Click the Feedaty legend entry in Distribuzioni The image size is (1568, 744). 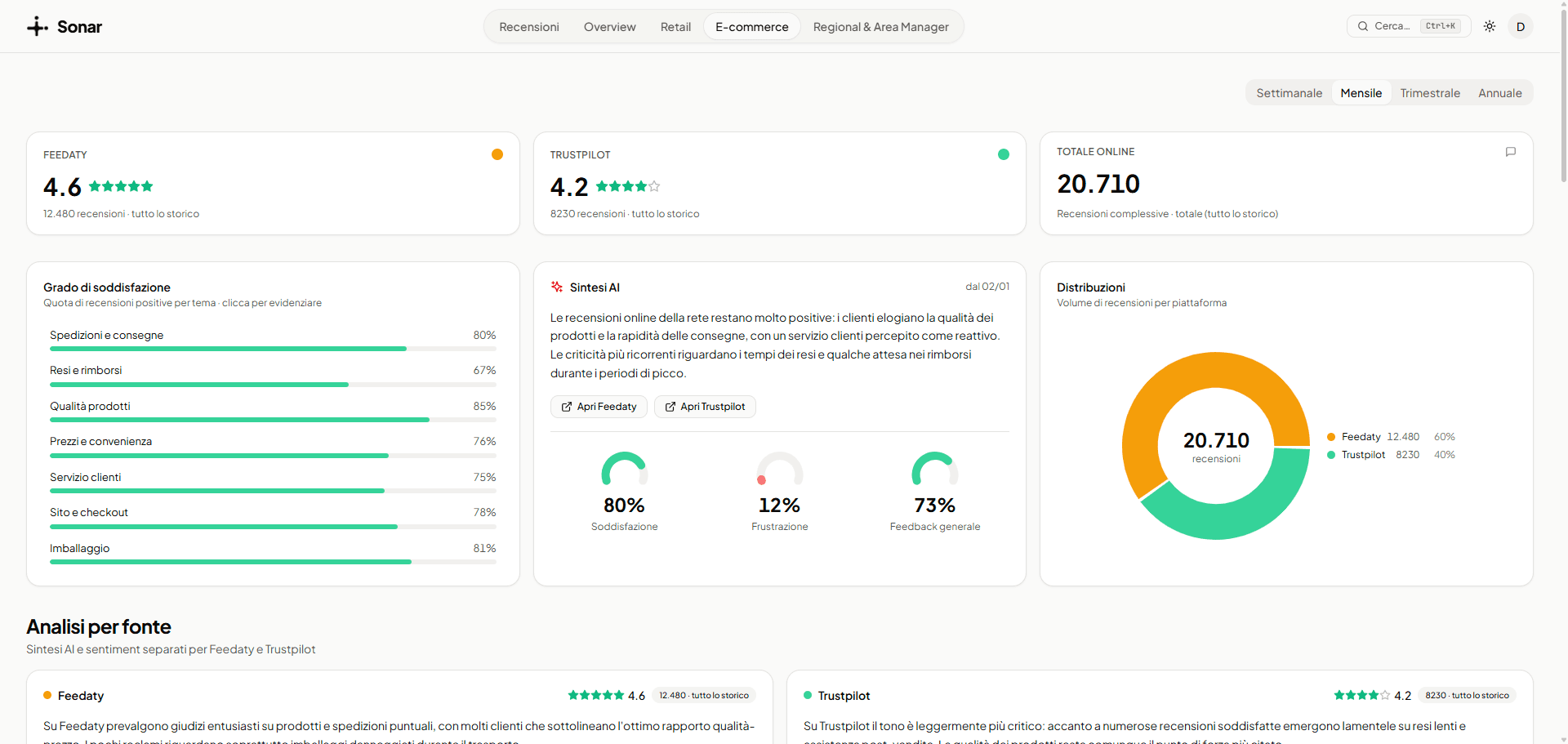coord(1391,437)
